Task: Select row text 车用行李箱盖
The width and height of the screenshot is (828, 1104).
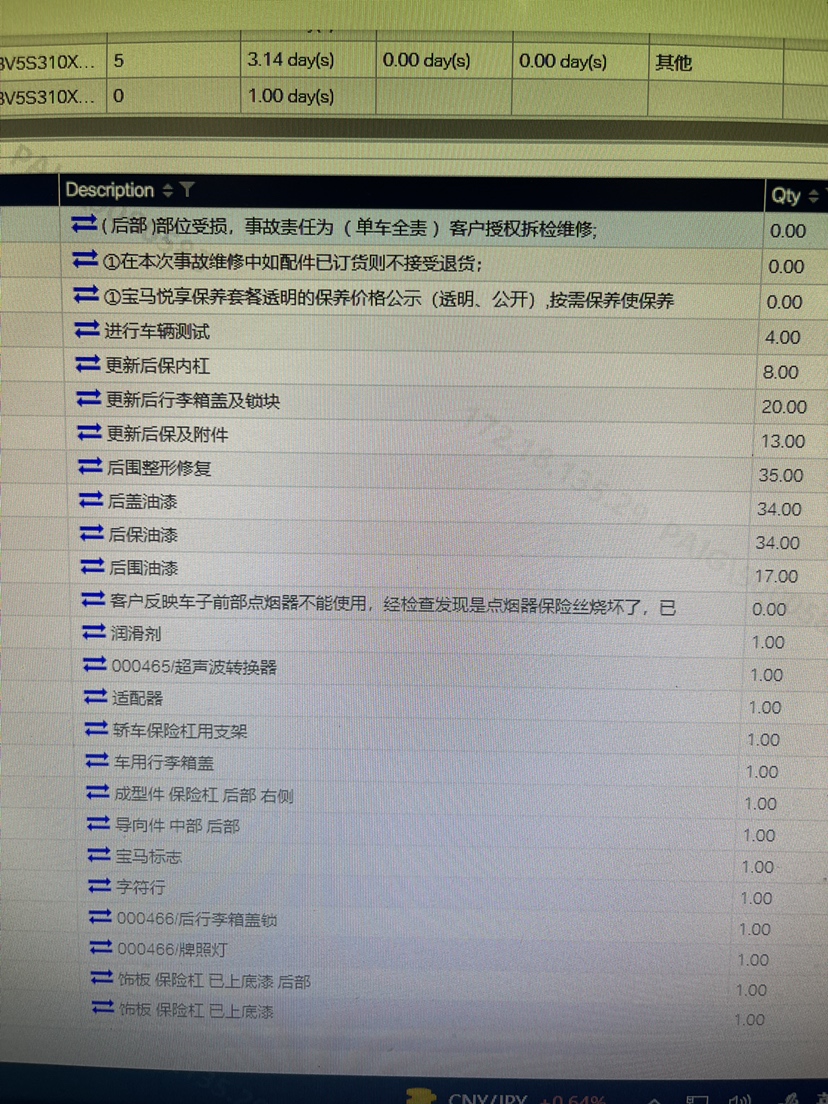Action: (164, 763)
